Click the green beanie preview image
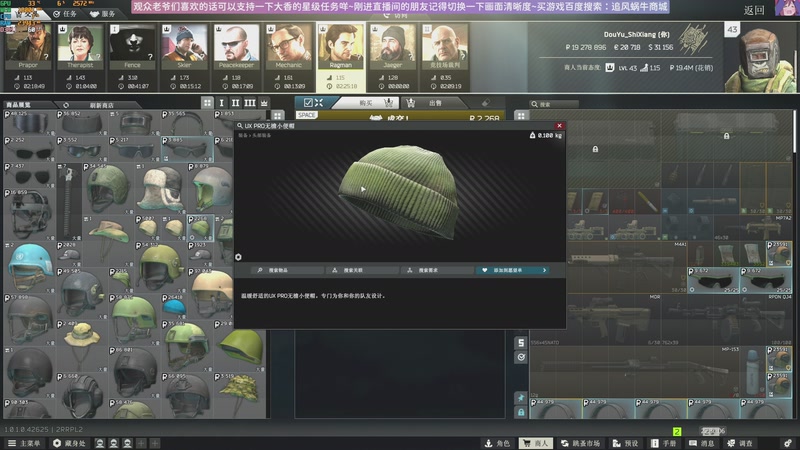The image size is (800, 450). [x=400, y=192]
